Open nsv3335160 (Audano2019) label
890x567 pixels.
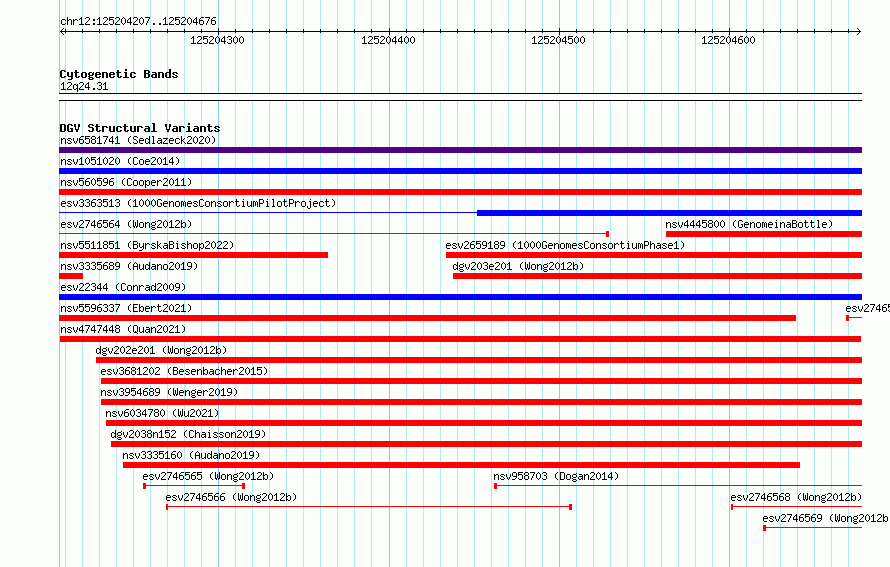(191, 455)
